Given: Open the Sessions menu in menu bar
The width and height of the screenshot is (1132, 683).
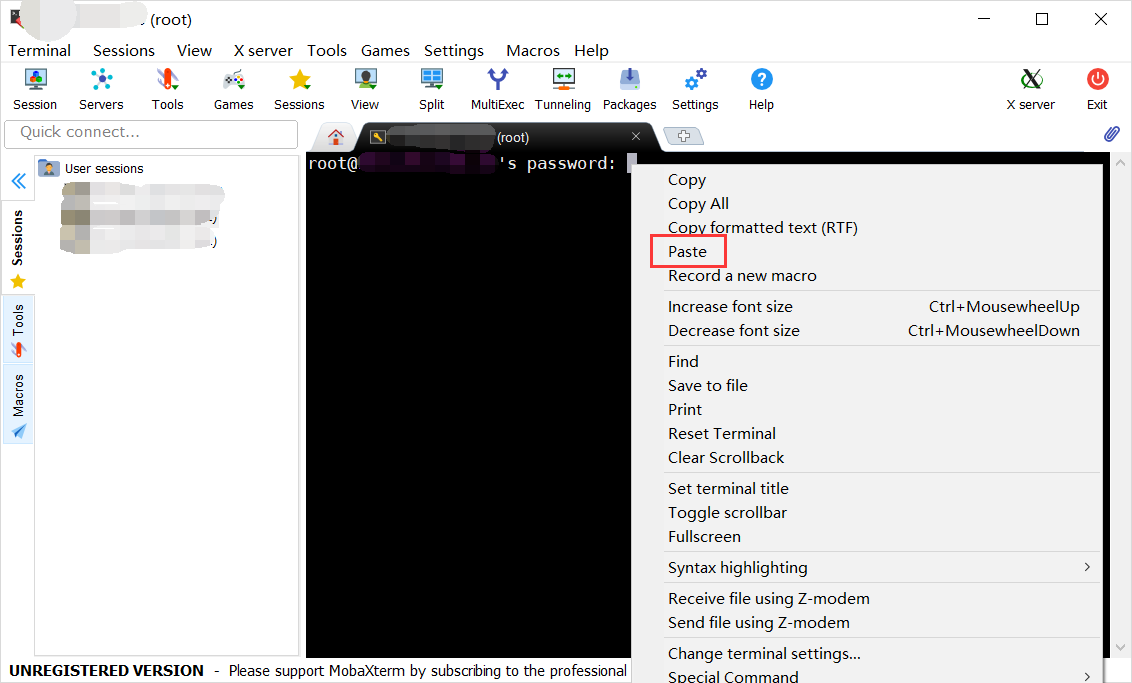Looking at the screenshot, I should tap(123, 51).
